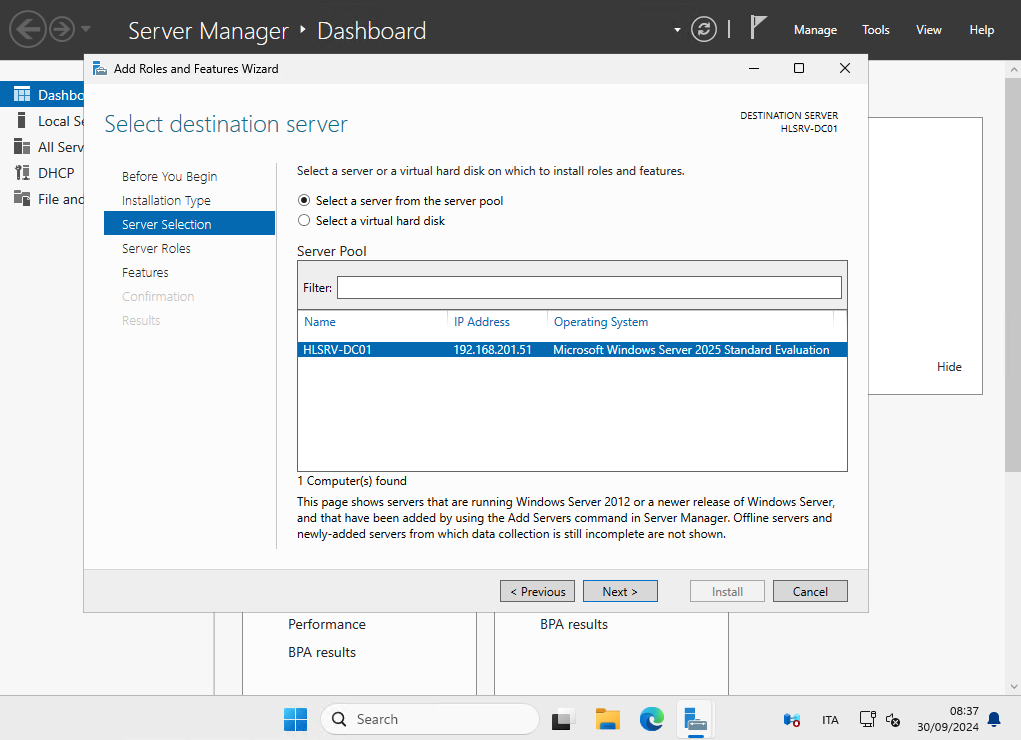This screenshot has height=740, width=1021.
Task: Open the notifications flag icon
Action: click(x=758, y=28)
